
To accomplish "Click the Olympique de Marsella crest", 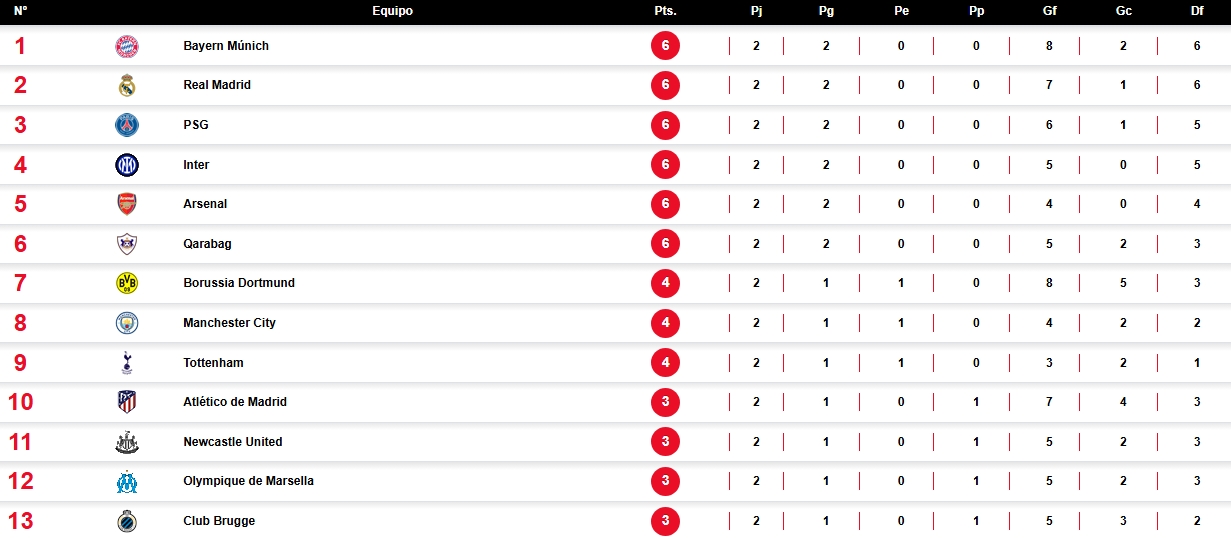I will point(127,481).
